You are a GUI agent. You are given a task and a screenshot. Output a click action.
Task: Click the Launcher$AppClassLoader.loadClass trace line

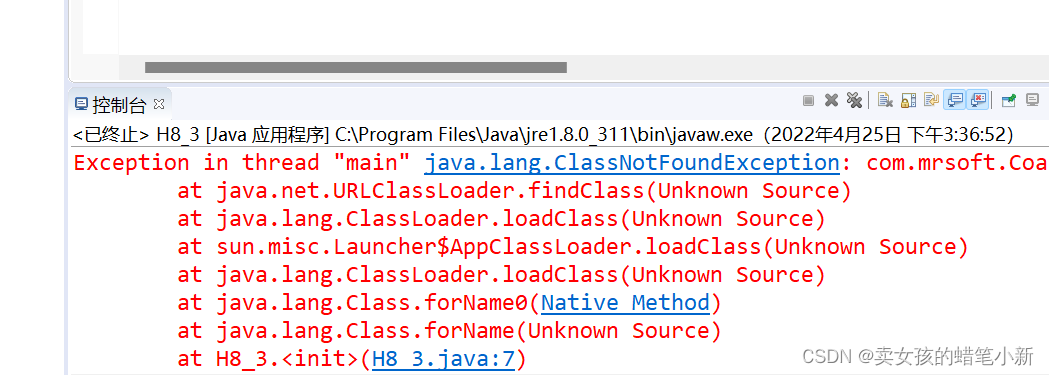(573, 247)
